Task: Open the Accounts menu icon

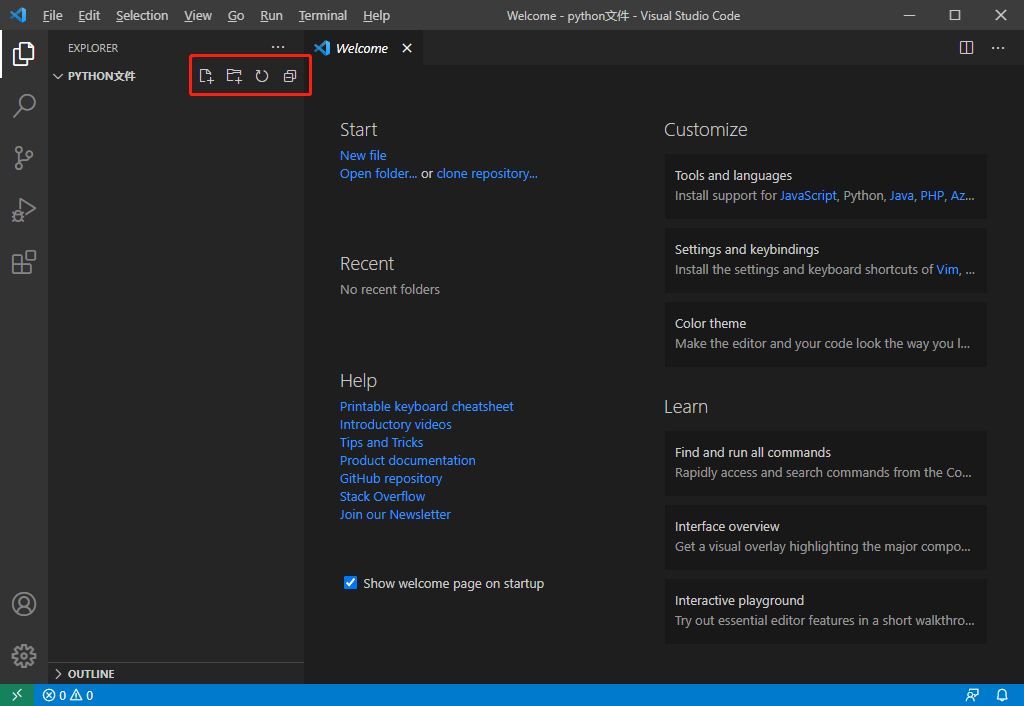Action: click(24, 604)
